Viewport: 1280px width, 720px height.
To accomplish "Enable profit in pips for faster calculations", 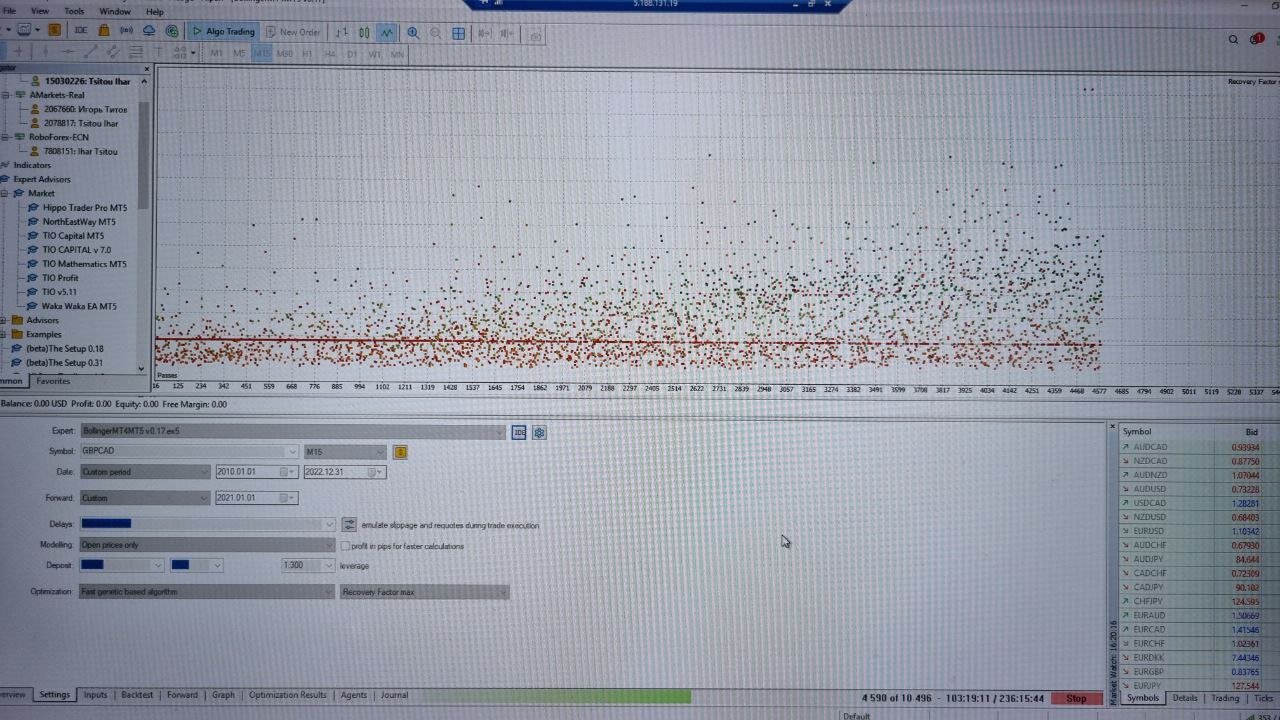I will point(345,546).
